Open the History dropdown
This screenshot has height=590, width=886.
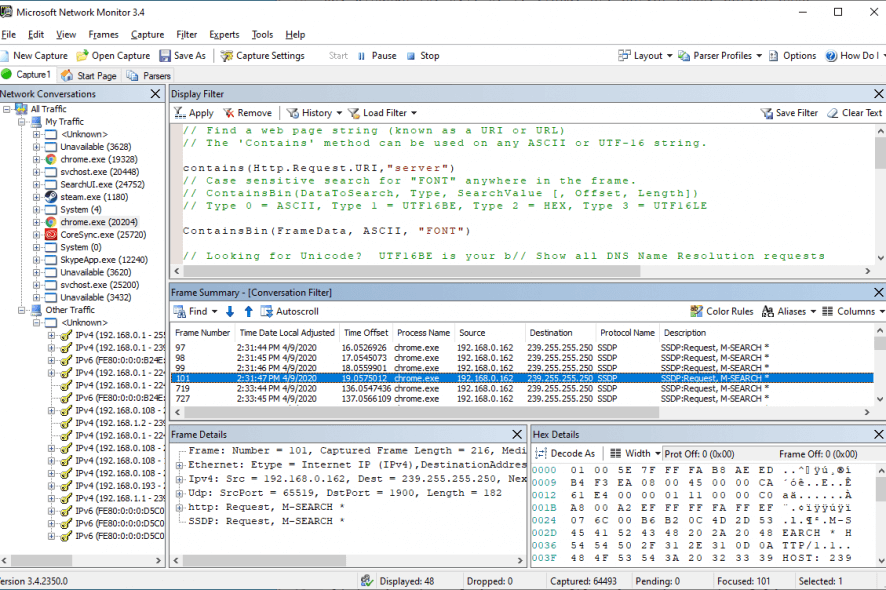coord(314,113)
